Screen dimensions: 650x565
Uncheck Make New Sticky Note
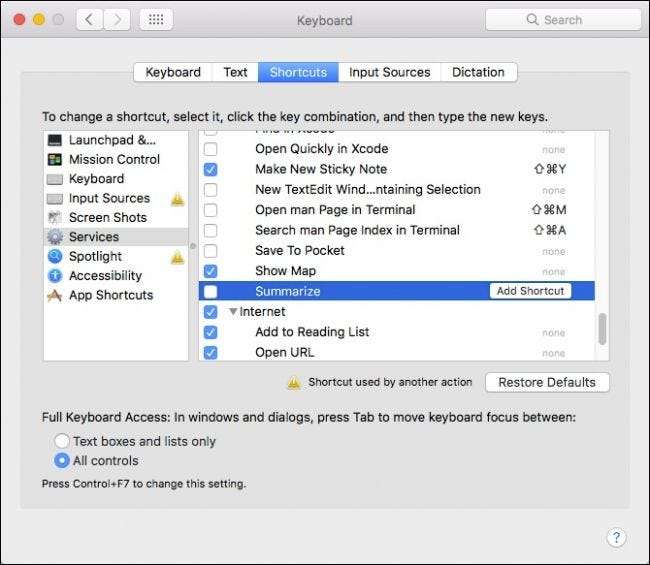(211, 169)
